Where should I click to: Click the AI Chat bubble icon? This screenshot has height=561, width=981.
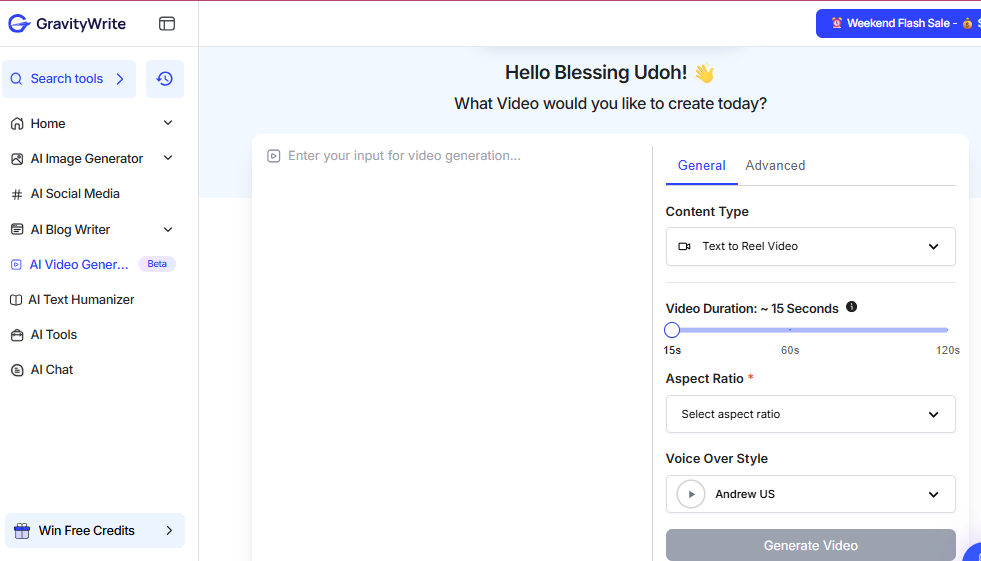(x=17, y=370)
